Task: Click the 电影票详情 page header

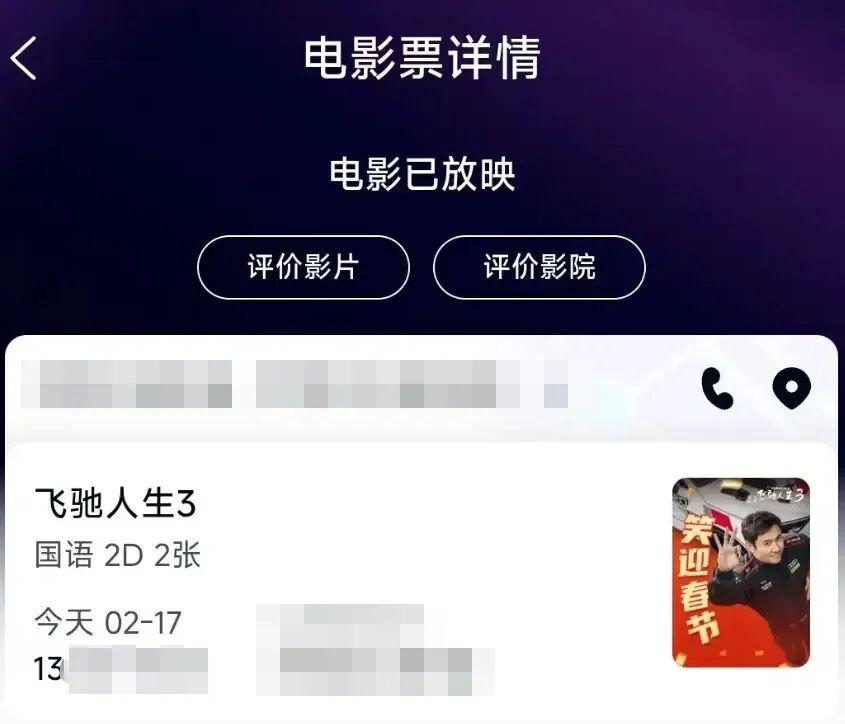Action: (422, 58)
